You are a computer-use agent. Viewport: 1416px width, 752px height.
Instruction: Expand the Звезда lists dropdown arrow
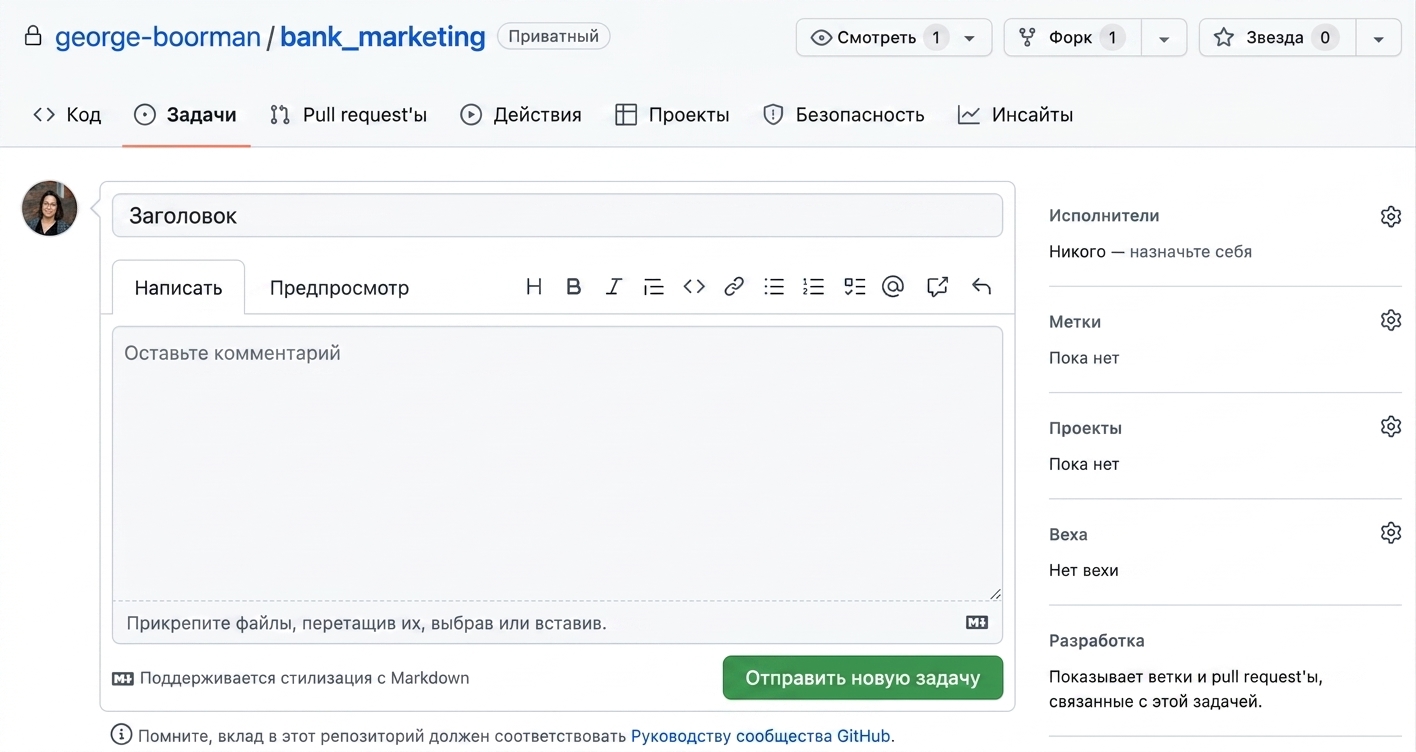[x=1379, y=38]
